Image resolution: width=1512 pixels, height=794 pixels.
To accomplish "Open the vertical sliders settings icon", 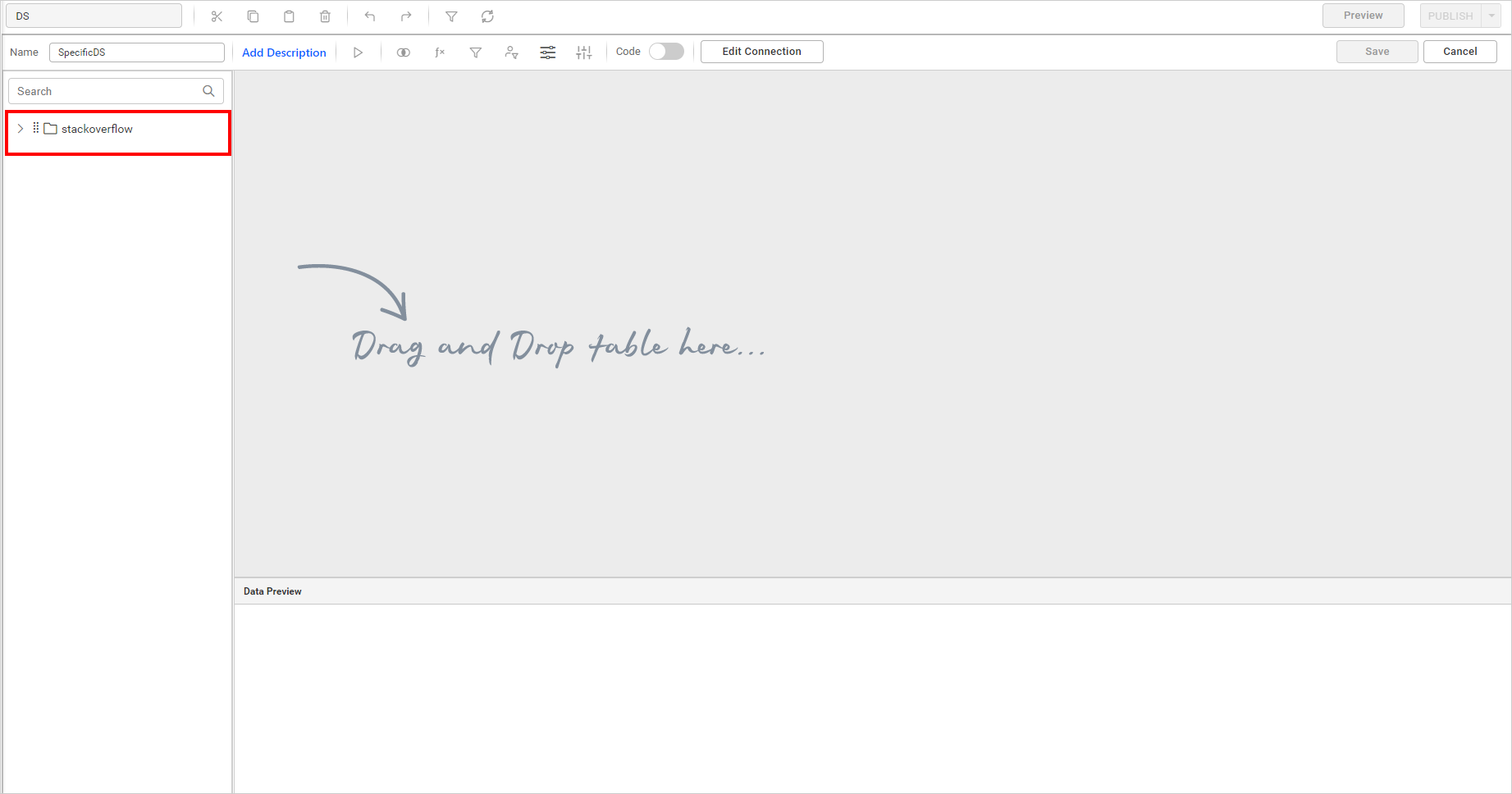I will click(x=583, y=52).
